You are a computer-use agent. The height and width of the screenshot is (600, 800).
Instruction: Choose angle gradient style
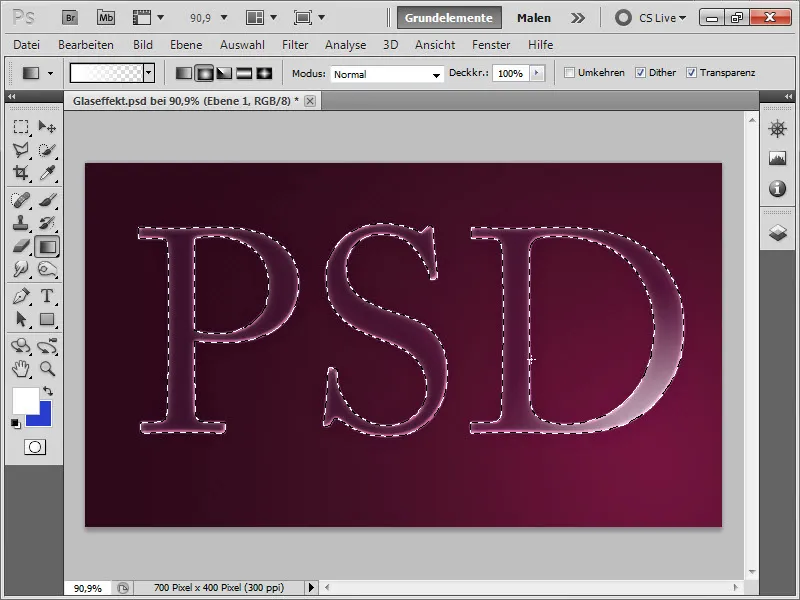click(x=224, y=73)
